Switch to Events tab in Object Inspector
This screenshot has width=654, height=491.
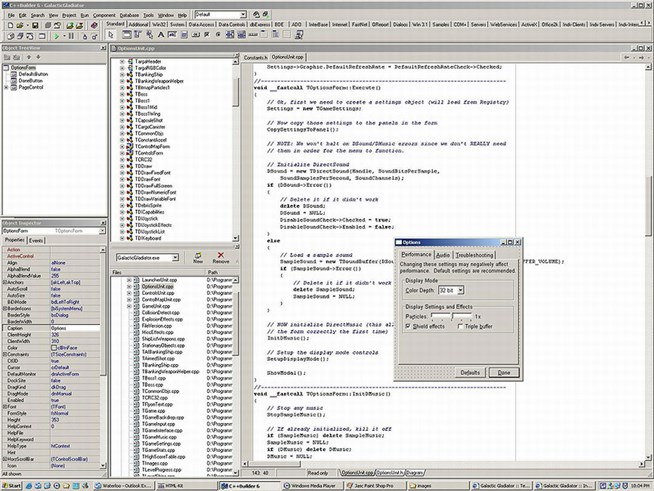[x=36, y=240]
